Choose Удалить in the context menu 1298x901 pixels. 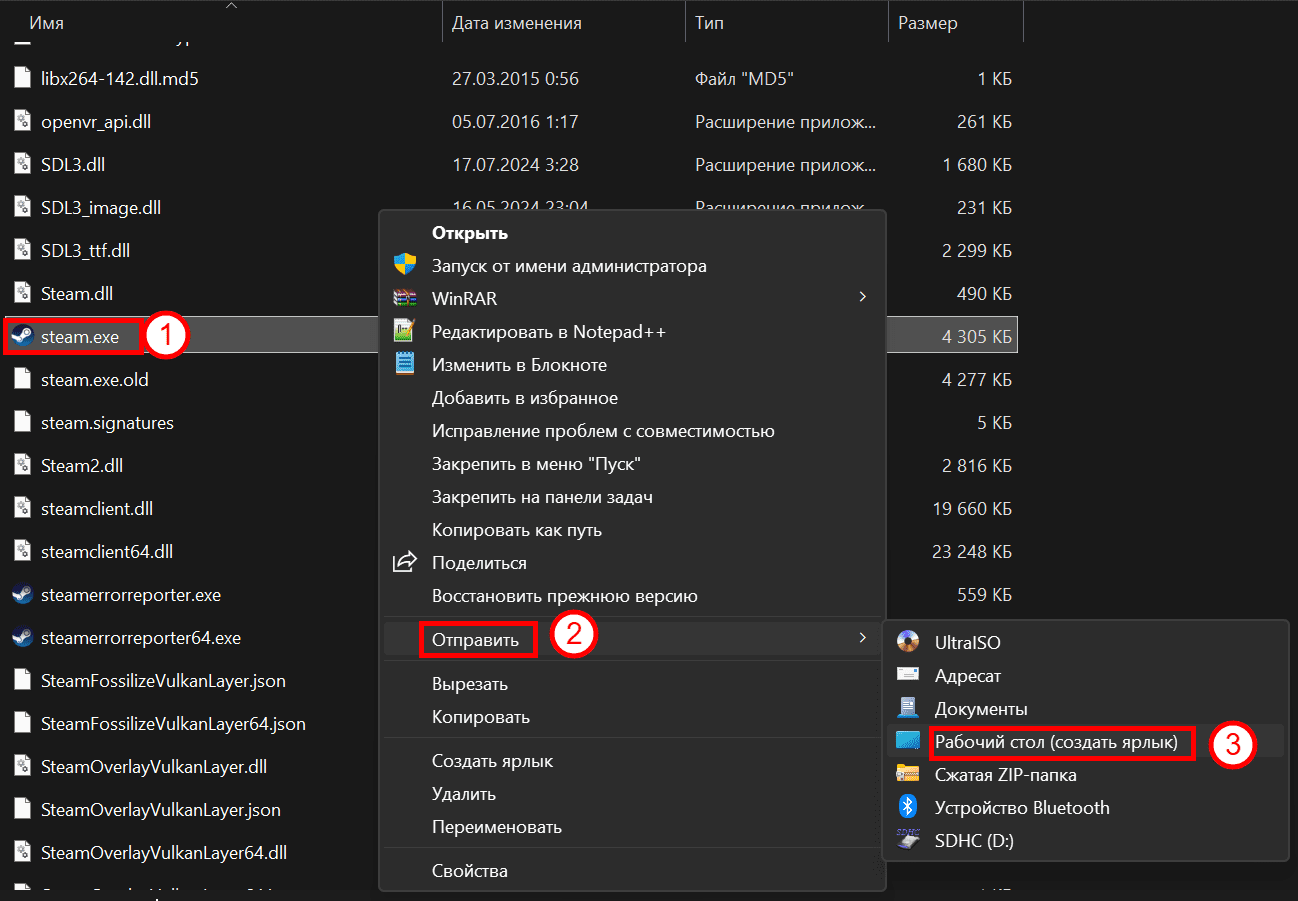464,794
